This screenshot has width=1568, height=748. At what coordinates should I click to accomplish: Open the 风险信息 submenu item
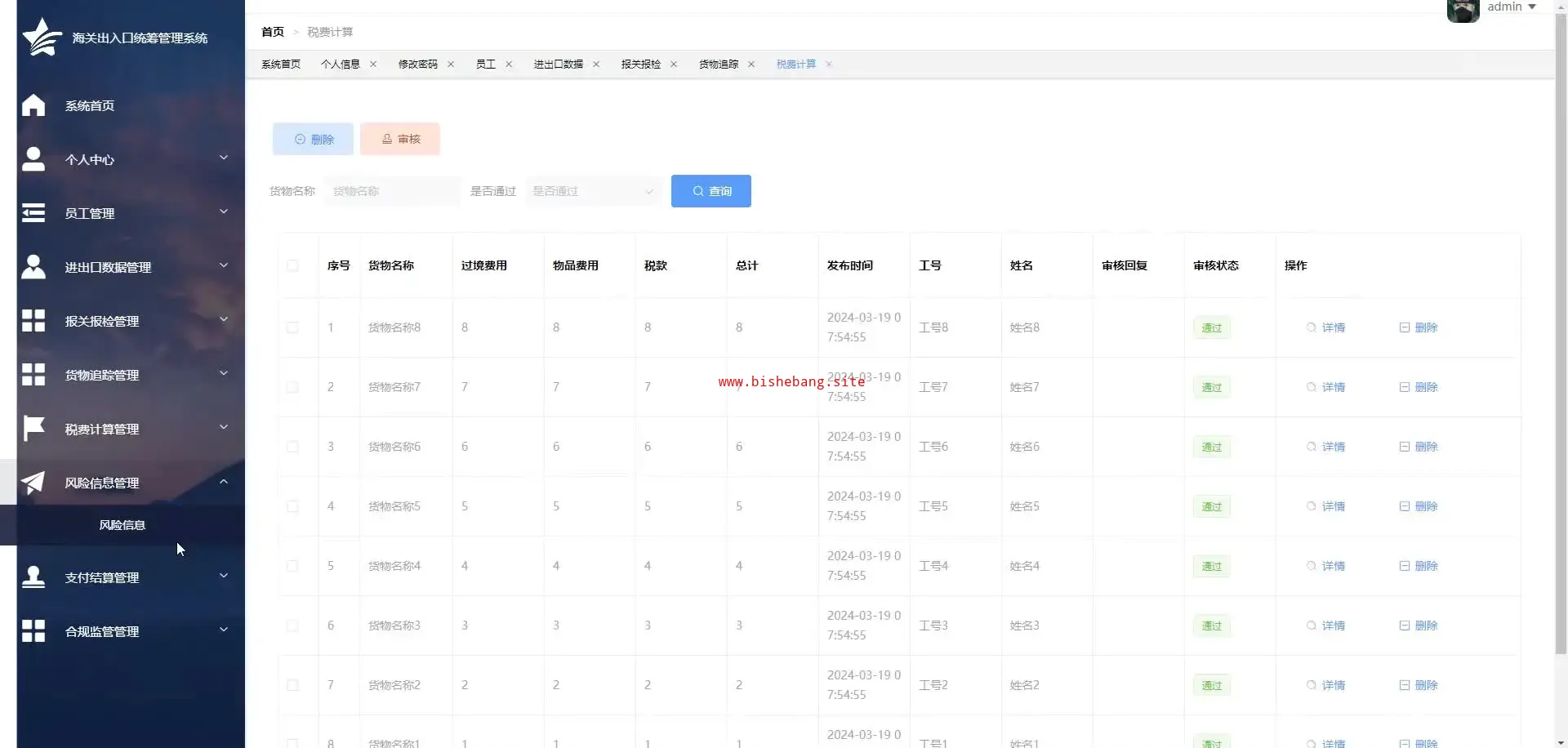point(122,525)
